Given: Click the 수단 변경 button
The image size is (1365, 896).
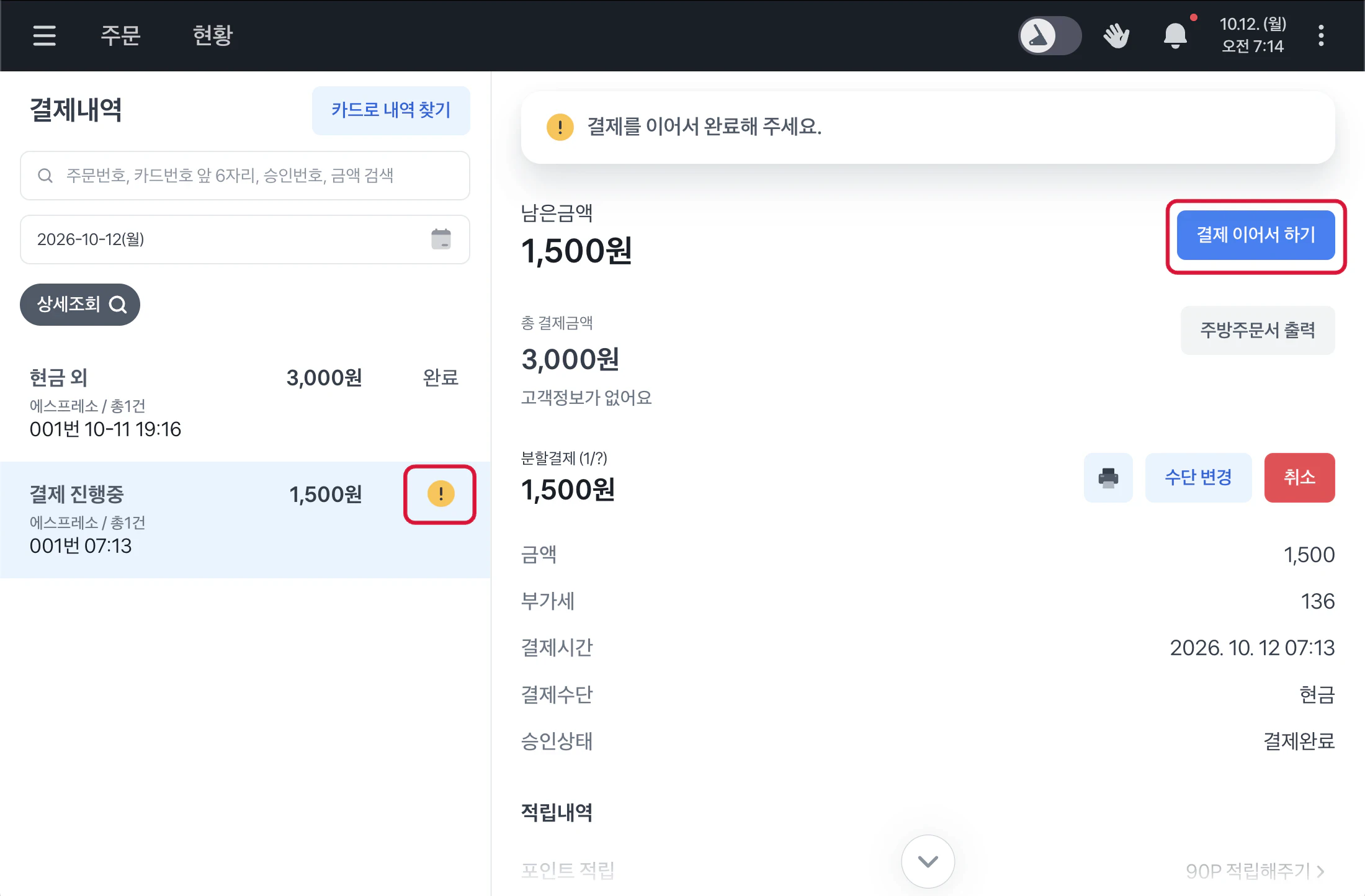Looking at the screenshot, I should pyautogui.click(x=1198, y=478).
